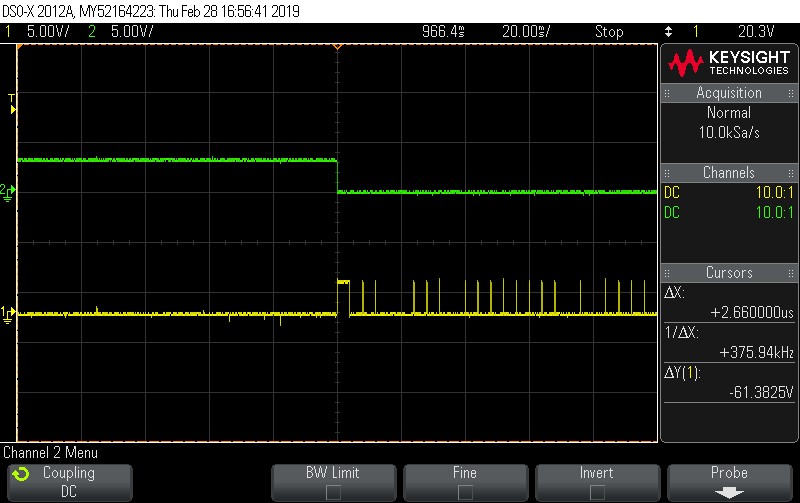Click the Probe softkey down arrow
Screen dimensions: 800x503
click(728, 492)
